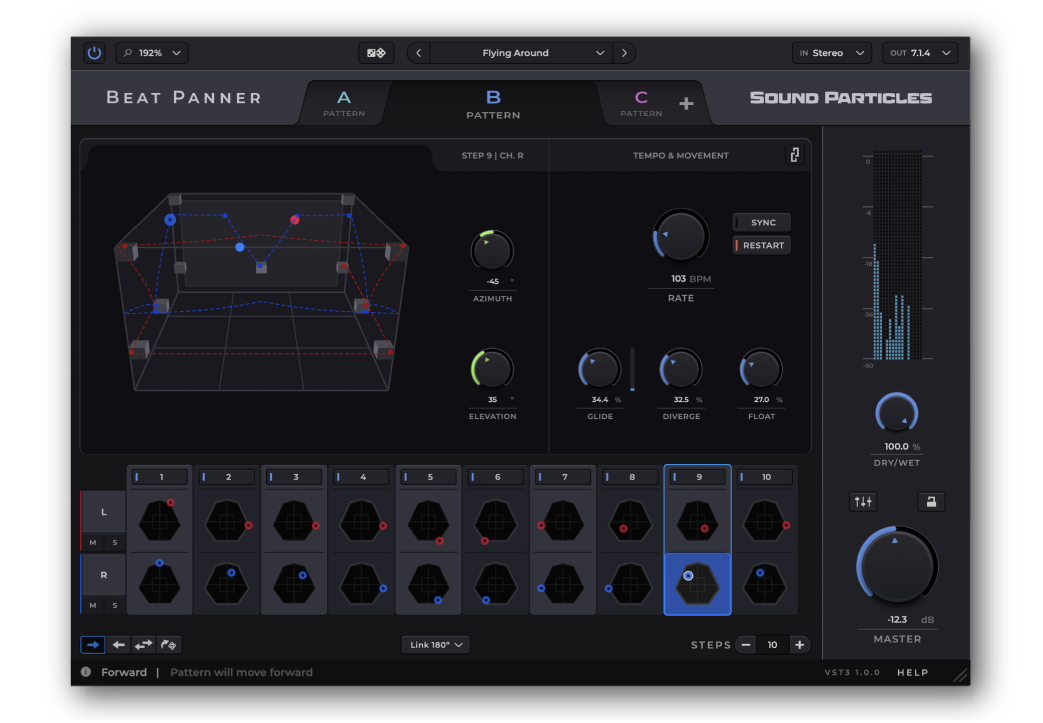Screen dimensions: 1043x723
Task: Click the Diverge knob
Action: point(680,369)
